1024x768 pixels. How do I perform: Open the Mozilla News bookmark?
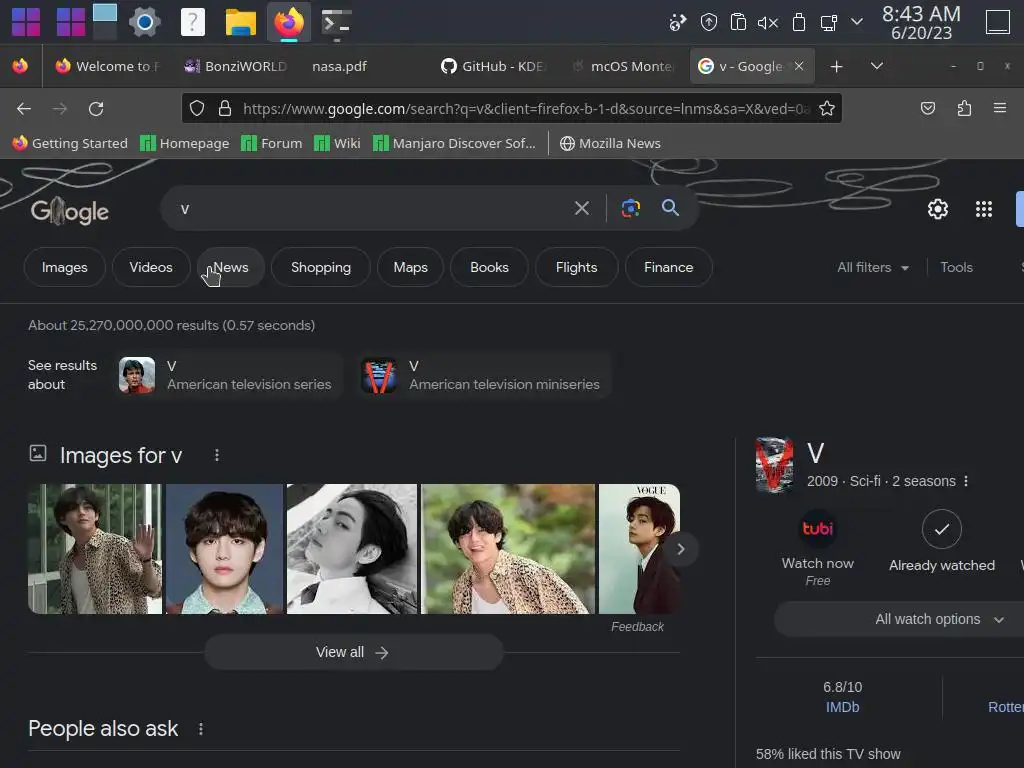[x=610, y=143]
